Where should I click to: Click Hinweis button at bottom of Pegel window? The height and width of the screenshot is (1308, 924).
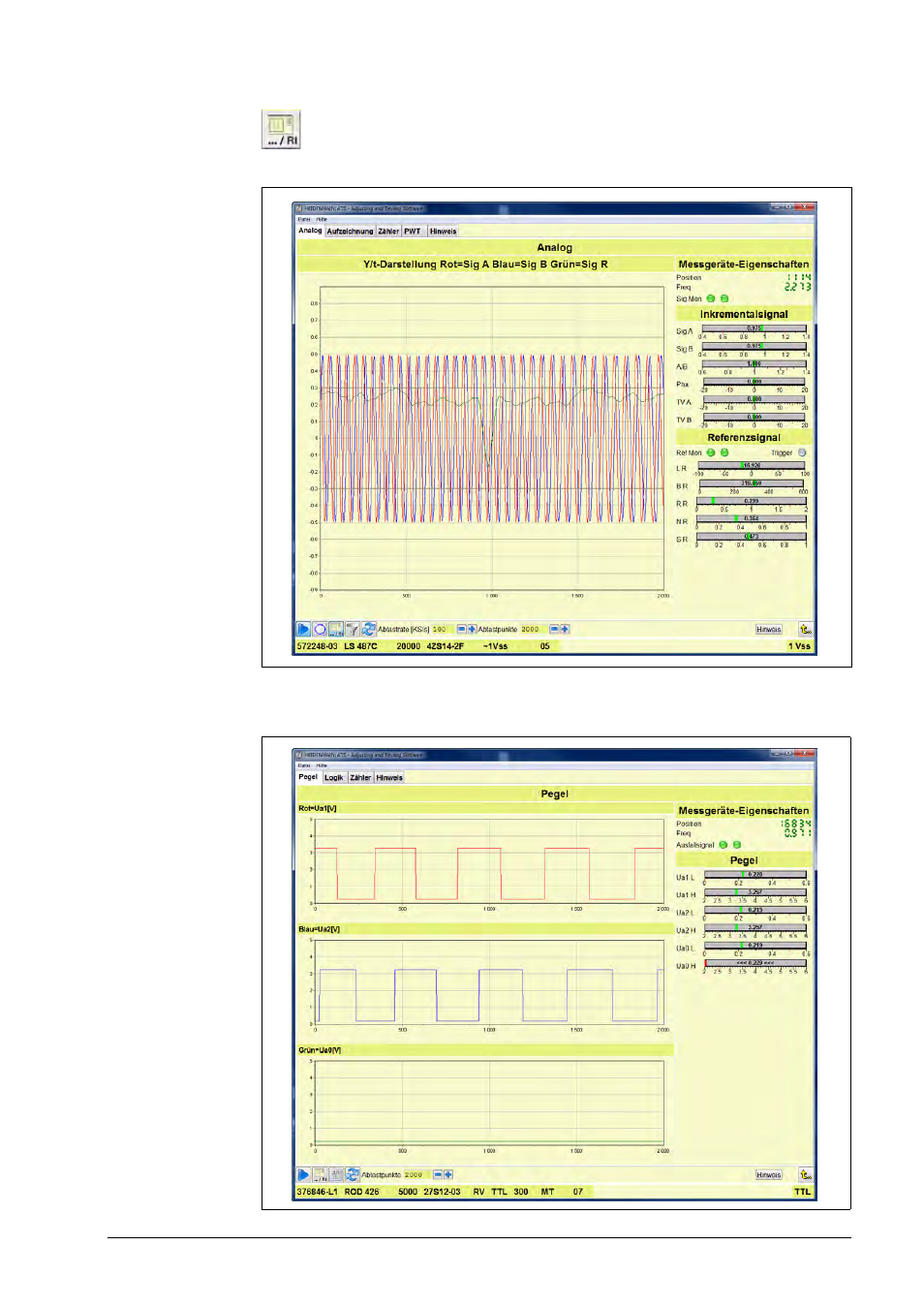pyautogui.click(x=769, y=1175)
